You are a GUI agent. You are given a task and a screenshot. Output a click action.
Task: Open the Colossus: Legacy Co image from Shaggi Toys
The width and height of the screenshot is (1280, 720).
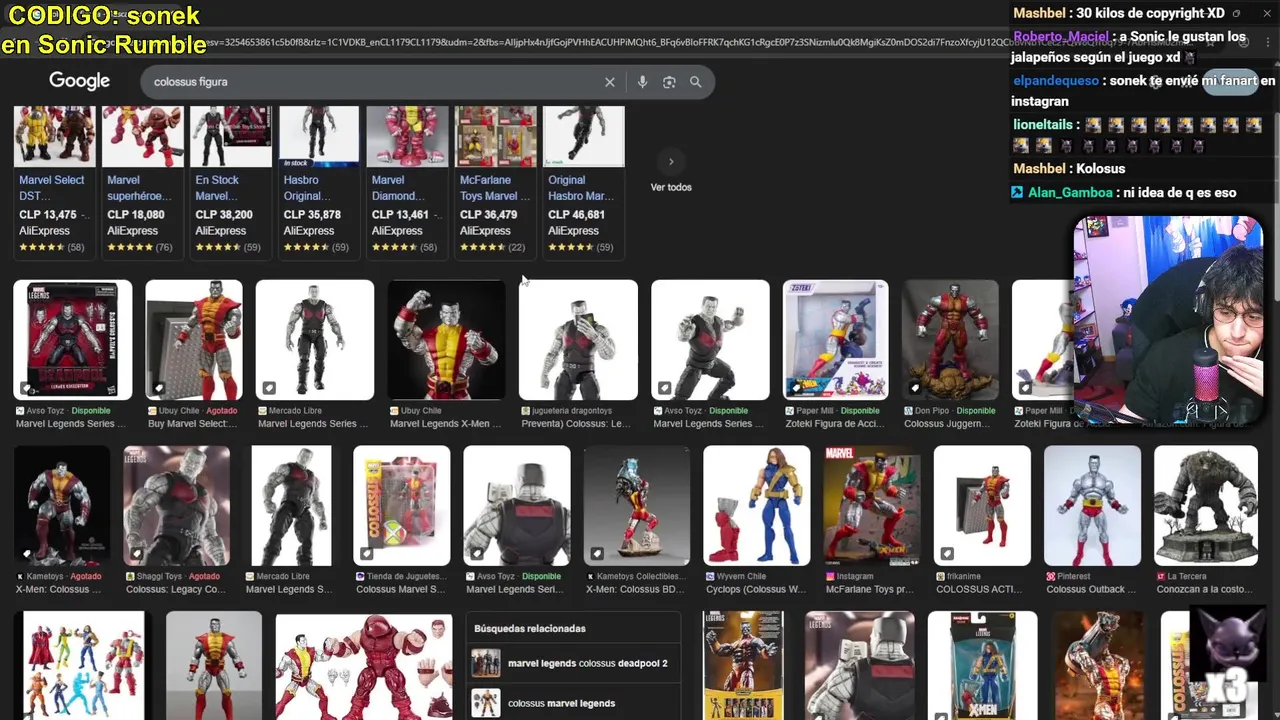tap(176, 505)
